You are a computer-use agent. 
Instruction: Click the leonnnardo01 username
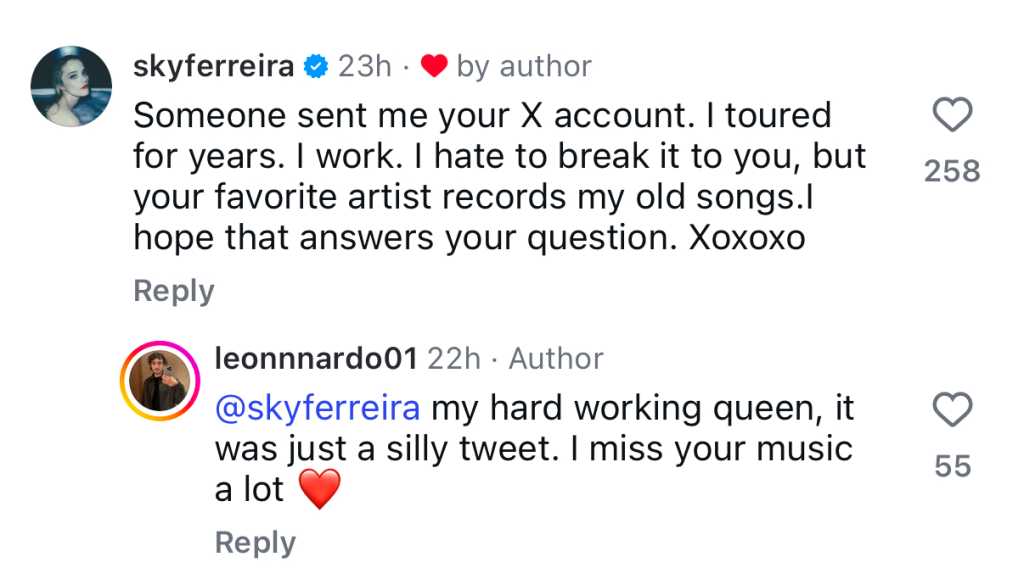click(316, 359)
